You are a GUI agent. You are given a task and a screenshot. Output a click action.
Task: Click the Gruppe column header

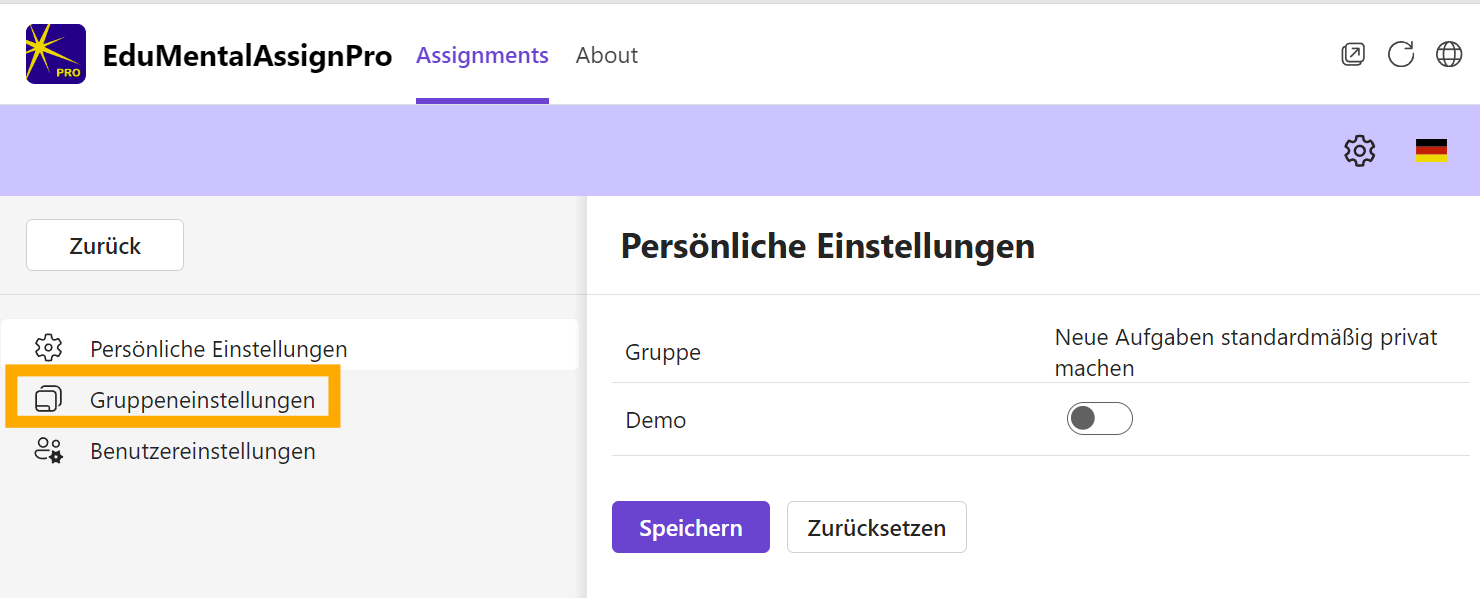click(x=662, y=352)
